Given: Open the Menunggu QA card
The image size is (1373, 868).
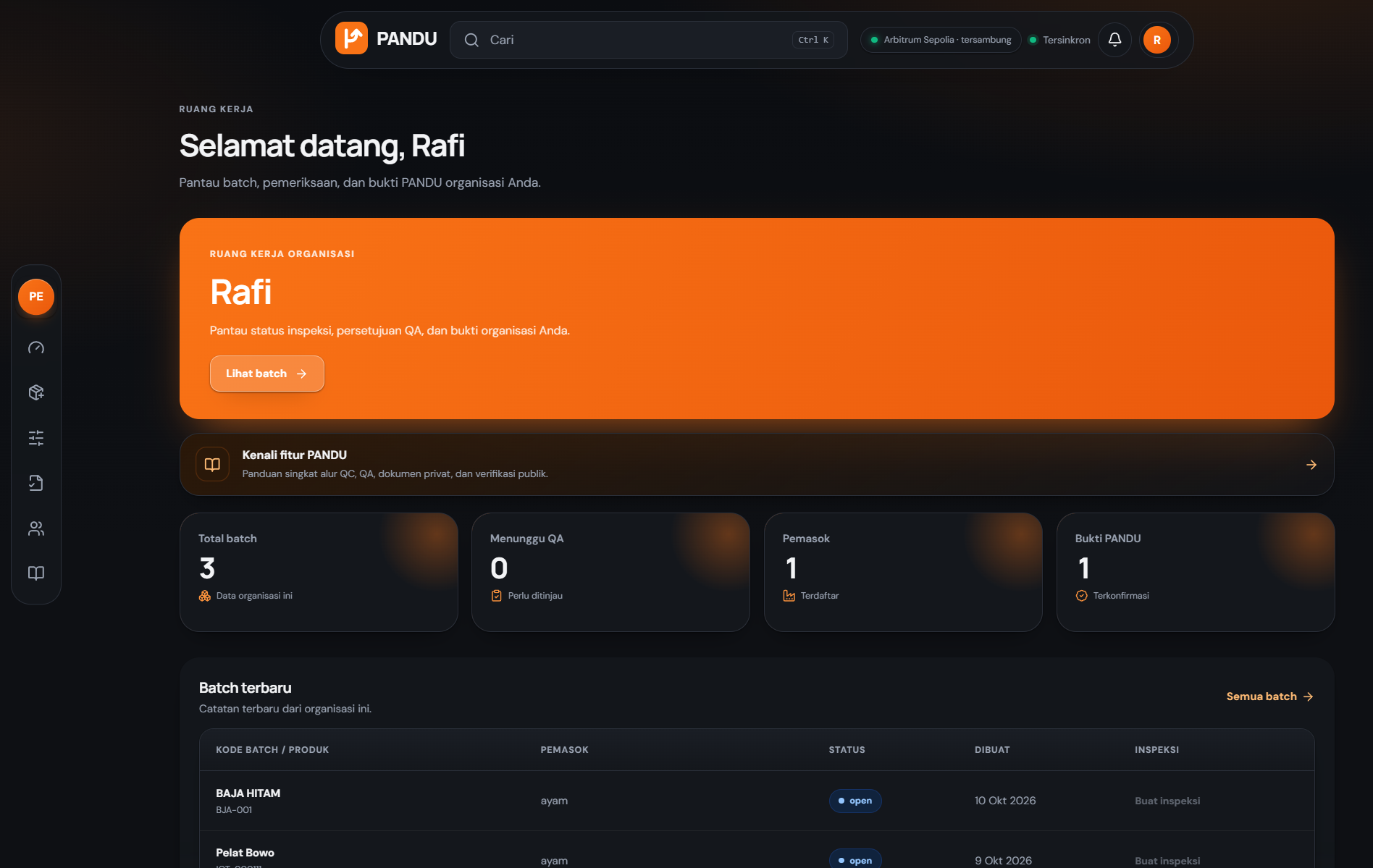Looking at the screenshot, I should tap(610, 572).
